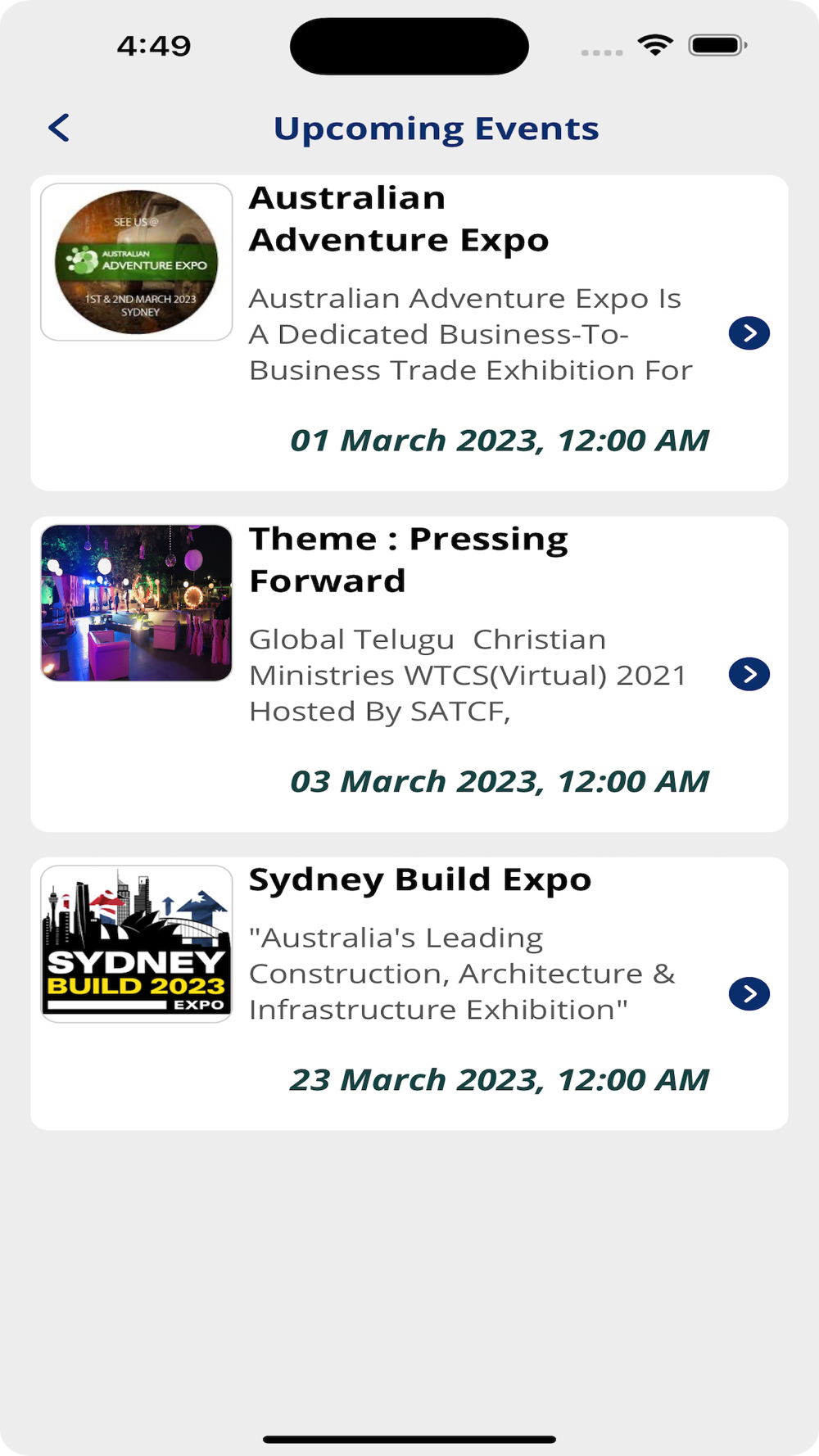Tap the Pressing Forward event photo
The image size is (819, 1456).
(137, 603)
